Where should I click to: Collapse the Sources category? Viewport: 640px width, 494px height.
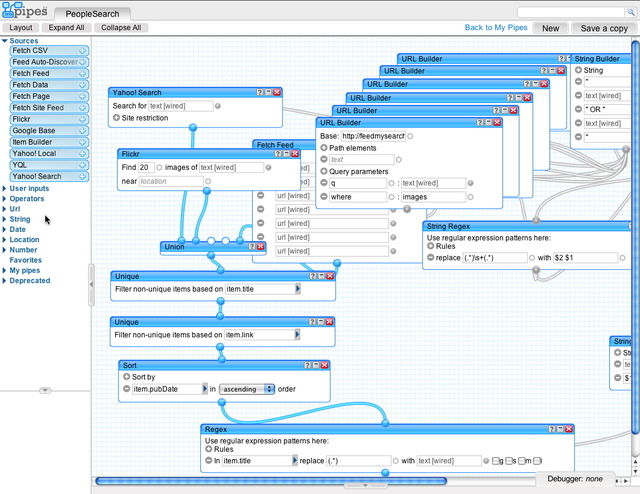tap(4, 41)
